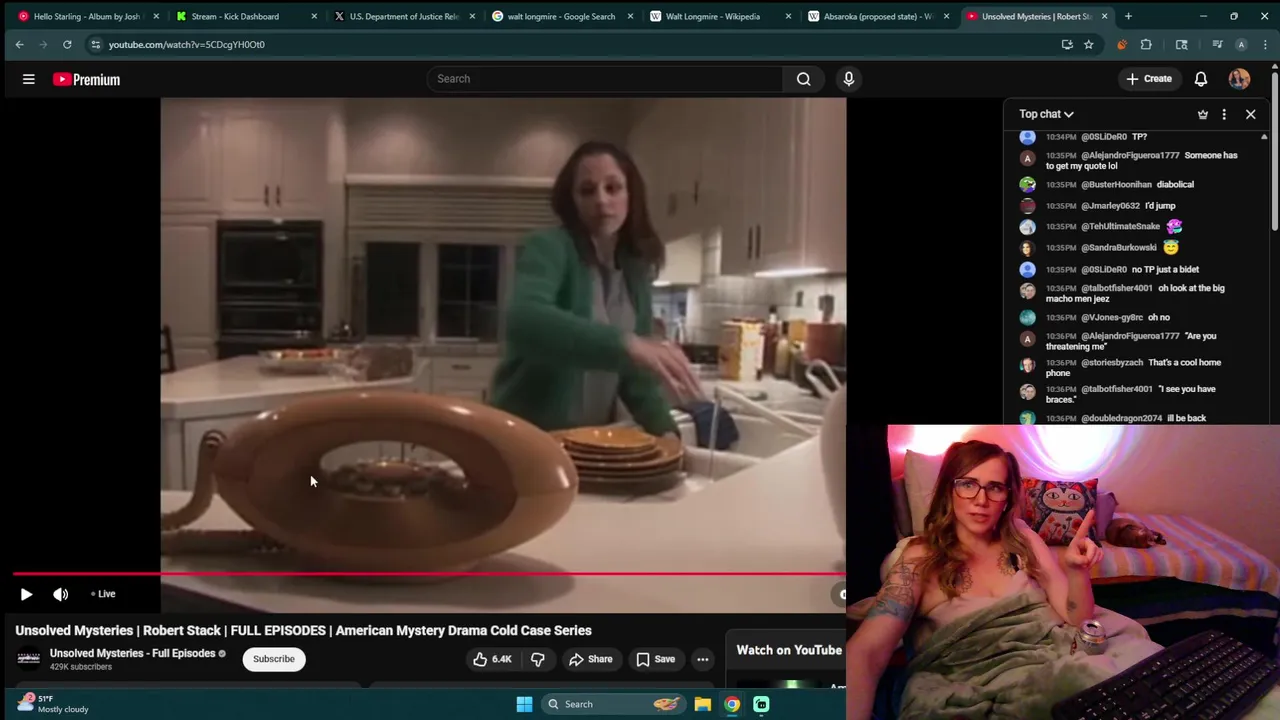
Task: Open the live chat crown leaderboard icon
Action: pos(1203,114)
